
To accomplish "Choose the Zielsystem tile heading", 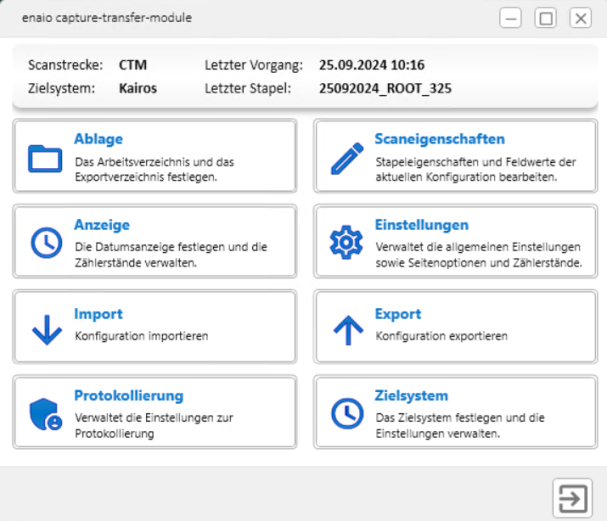I will (411, 396).
